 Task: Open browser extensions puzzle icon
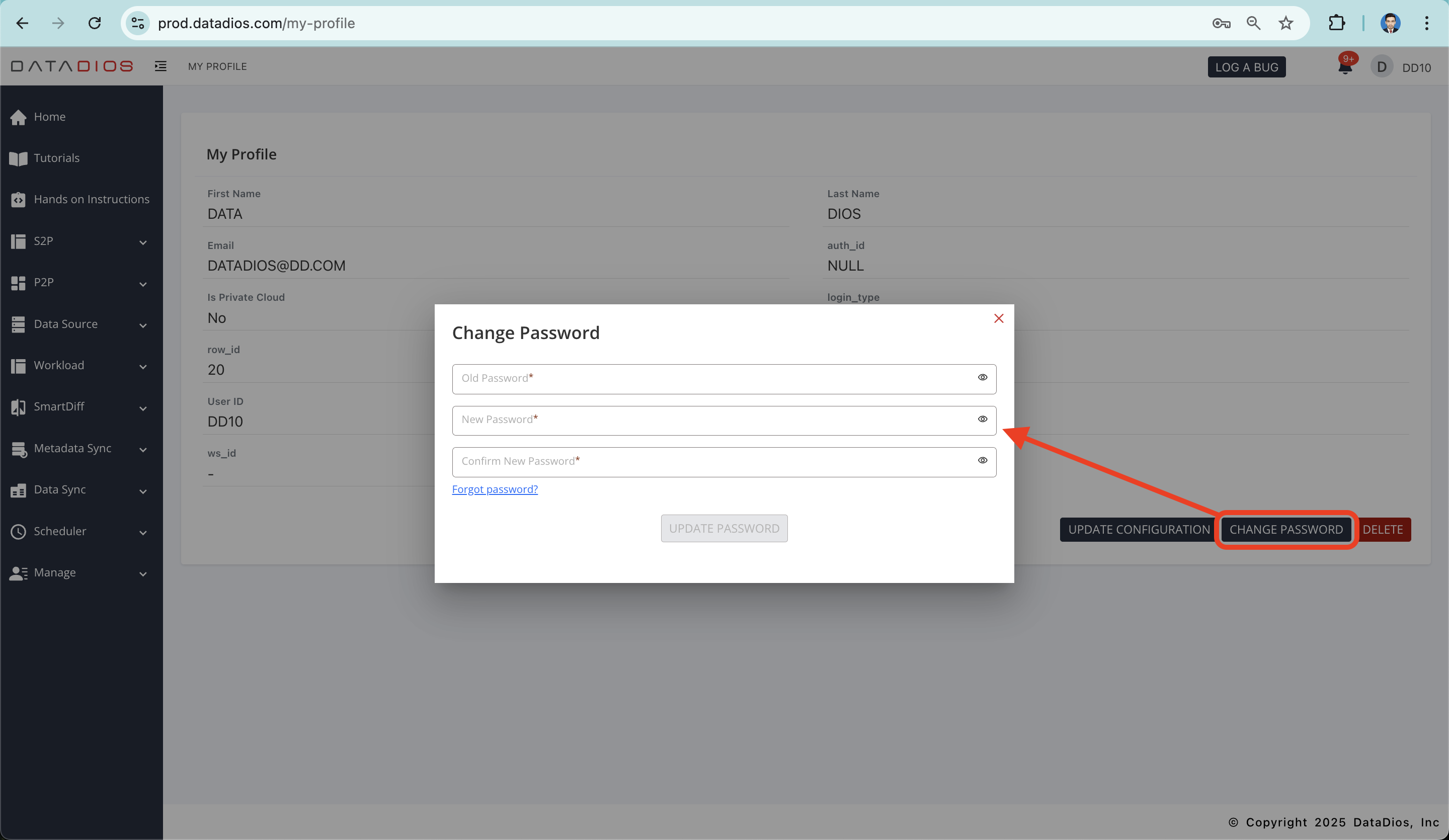coord(1336,23)
